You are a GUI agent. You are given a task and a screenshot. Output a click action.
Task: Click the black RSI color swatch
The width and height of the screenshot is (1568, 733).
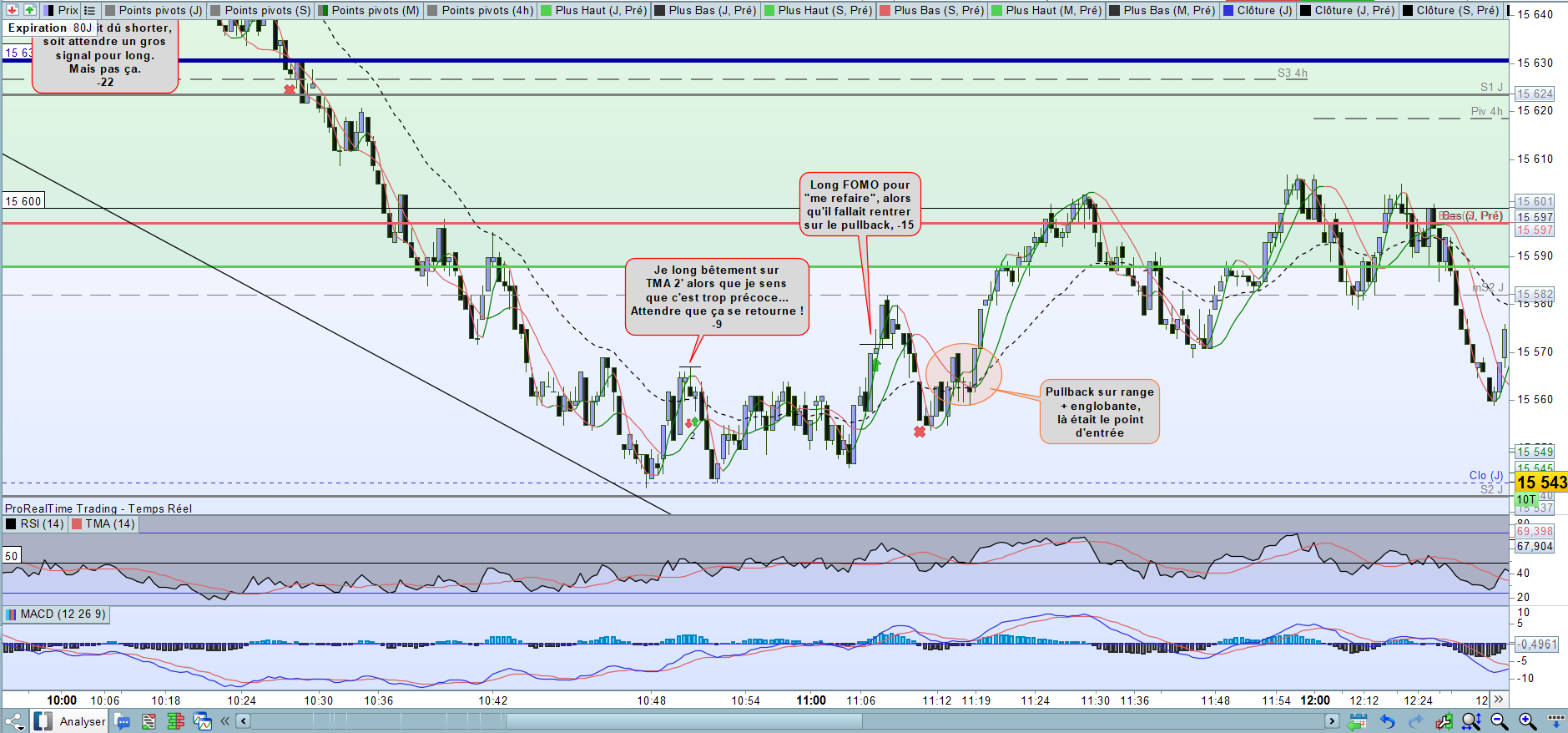[x=11, y=524]
